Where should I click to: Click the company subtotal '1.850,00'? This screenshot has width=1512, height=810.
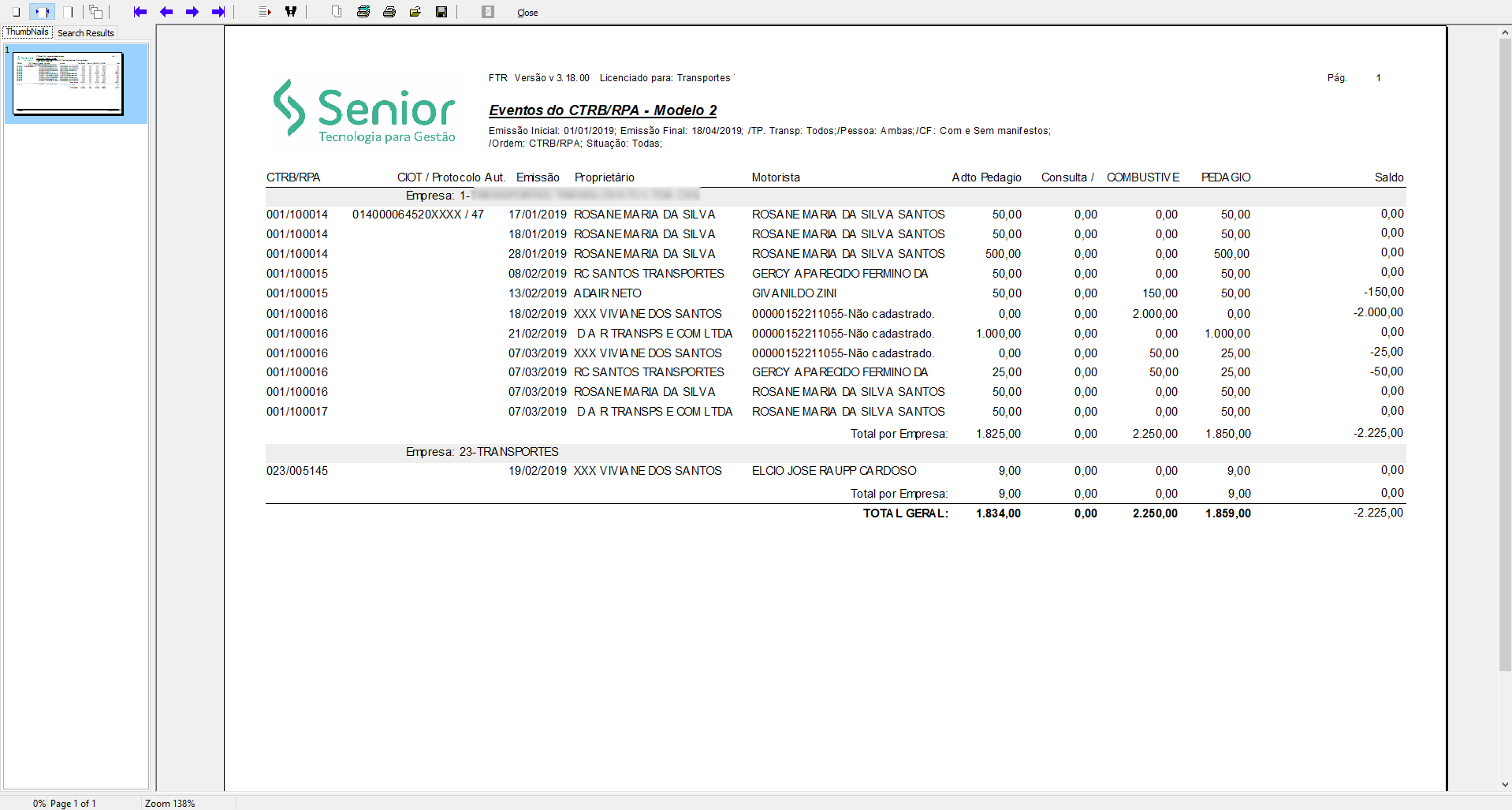(1228, 434)
